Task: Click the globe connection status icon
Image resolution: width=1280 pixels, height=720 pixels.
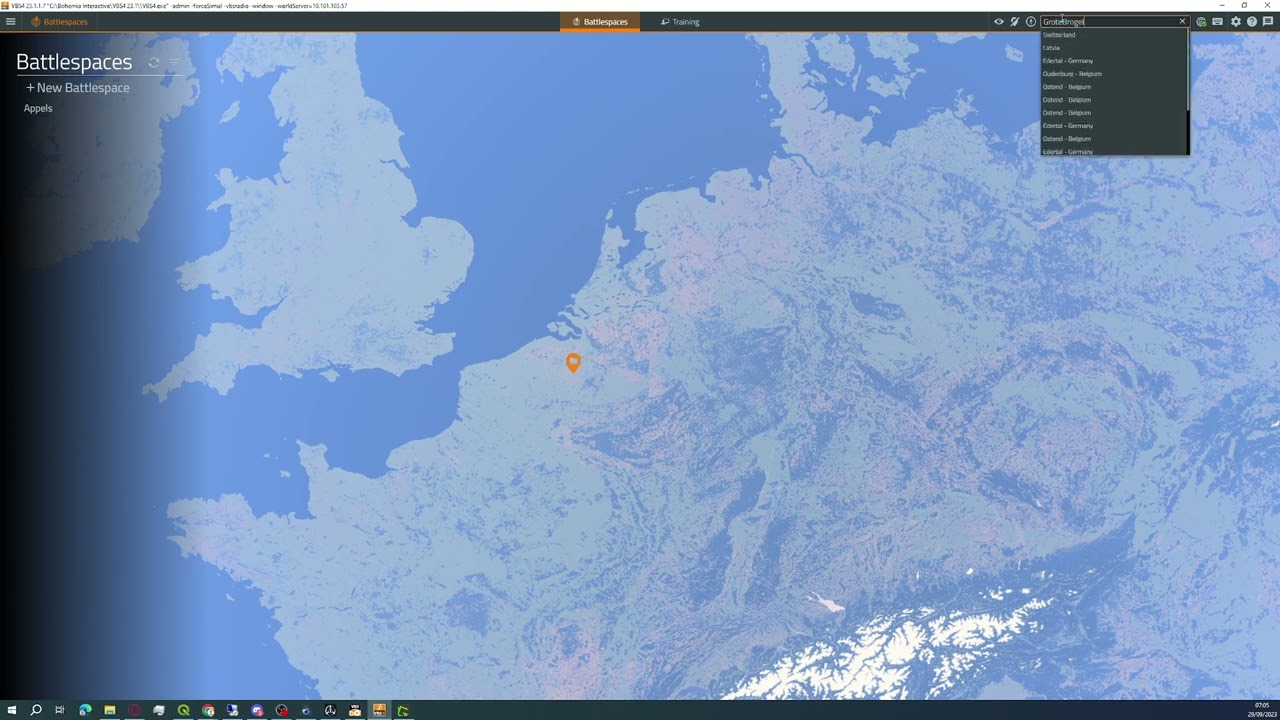Action: [x=1201, y=21]
